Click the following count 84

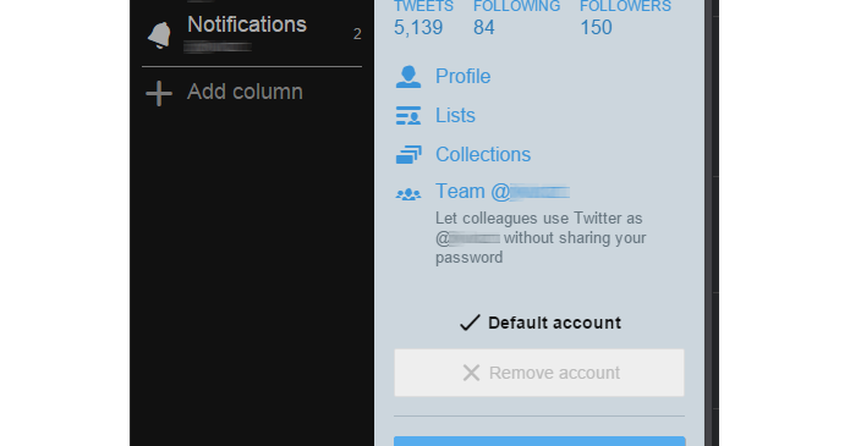pos(484,28)
